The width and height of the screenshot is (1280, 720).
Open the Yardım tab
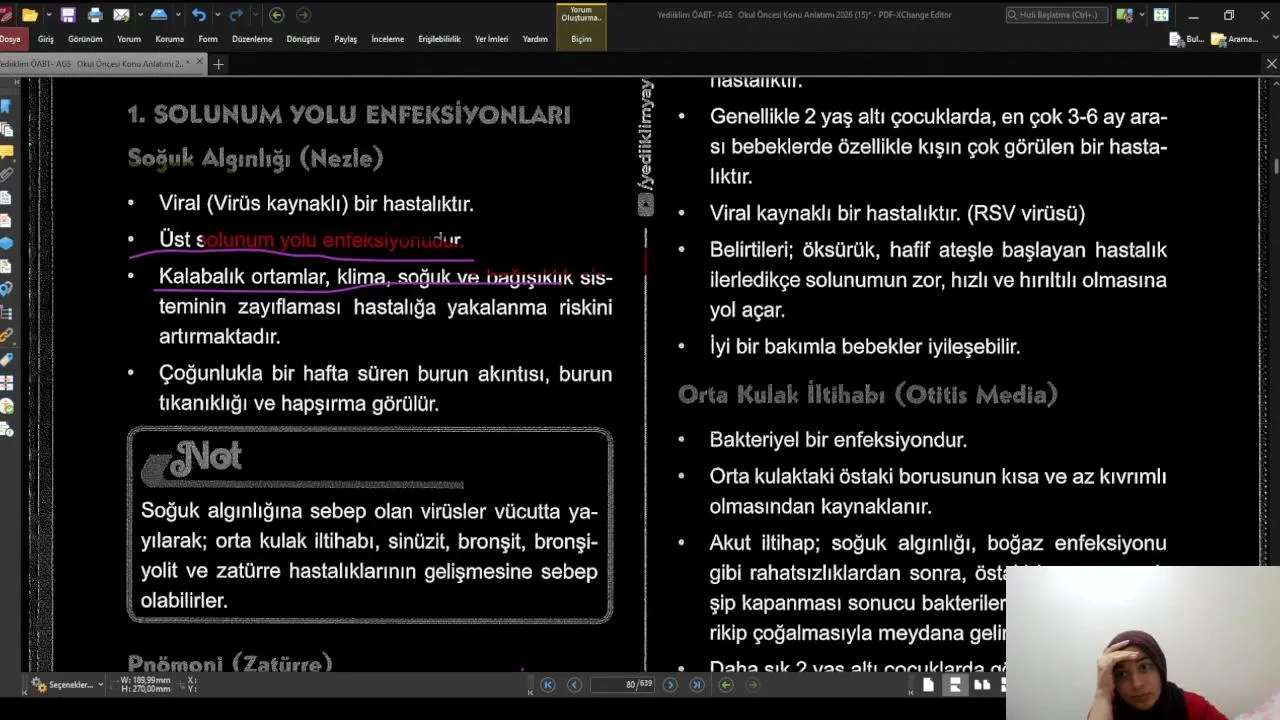[535, 39]
